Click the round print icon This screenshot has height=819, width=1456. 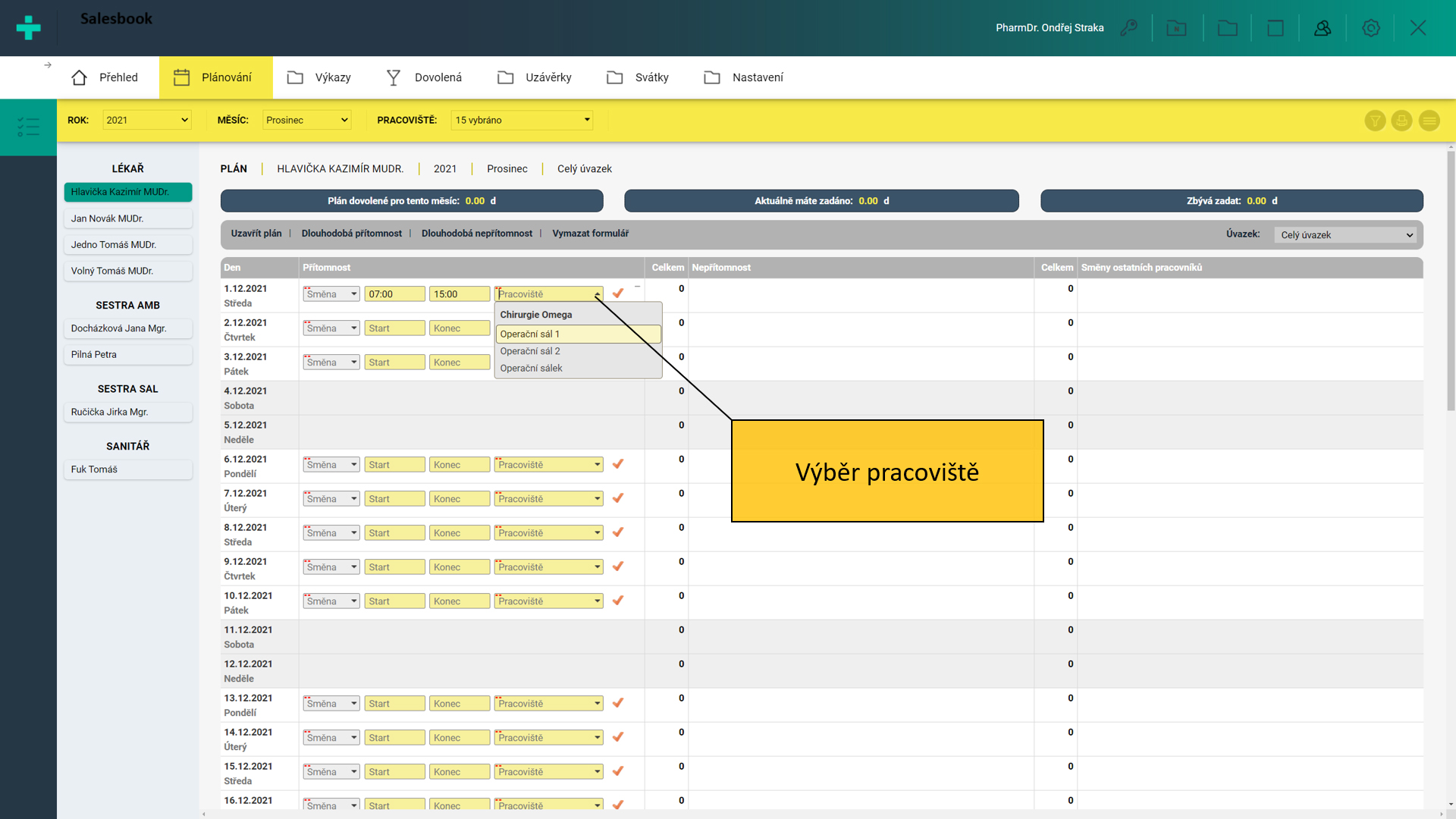tap(1401, 121)
